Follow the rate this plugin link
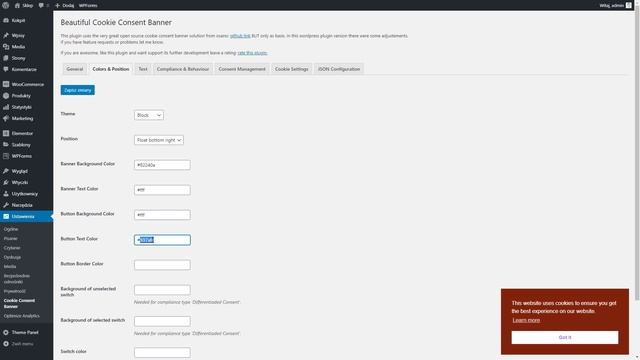 tap(252, 53)
